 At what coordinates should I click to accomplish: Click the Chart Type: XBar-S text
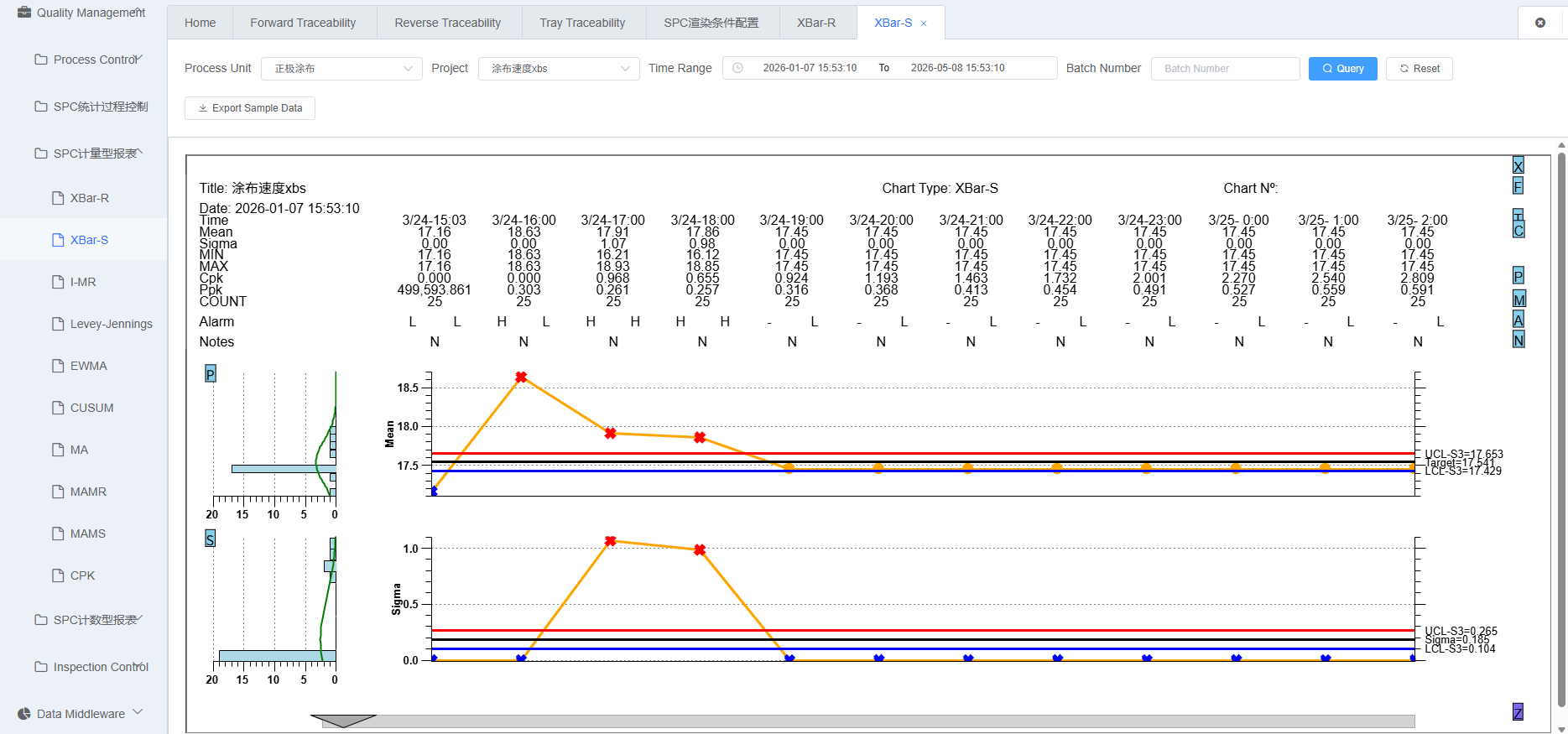point(940,188)
